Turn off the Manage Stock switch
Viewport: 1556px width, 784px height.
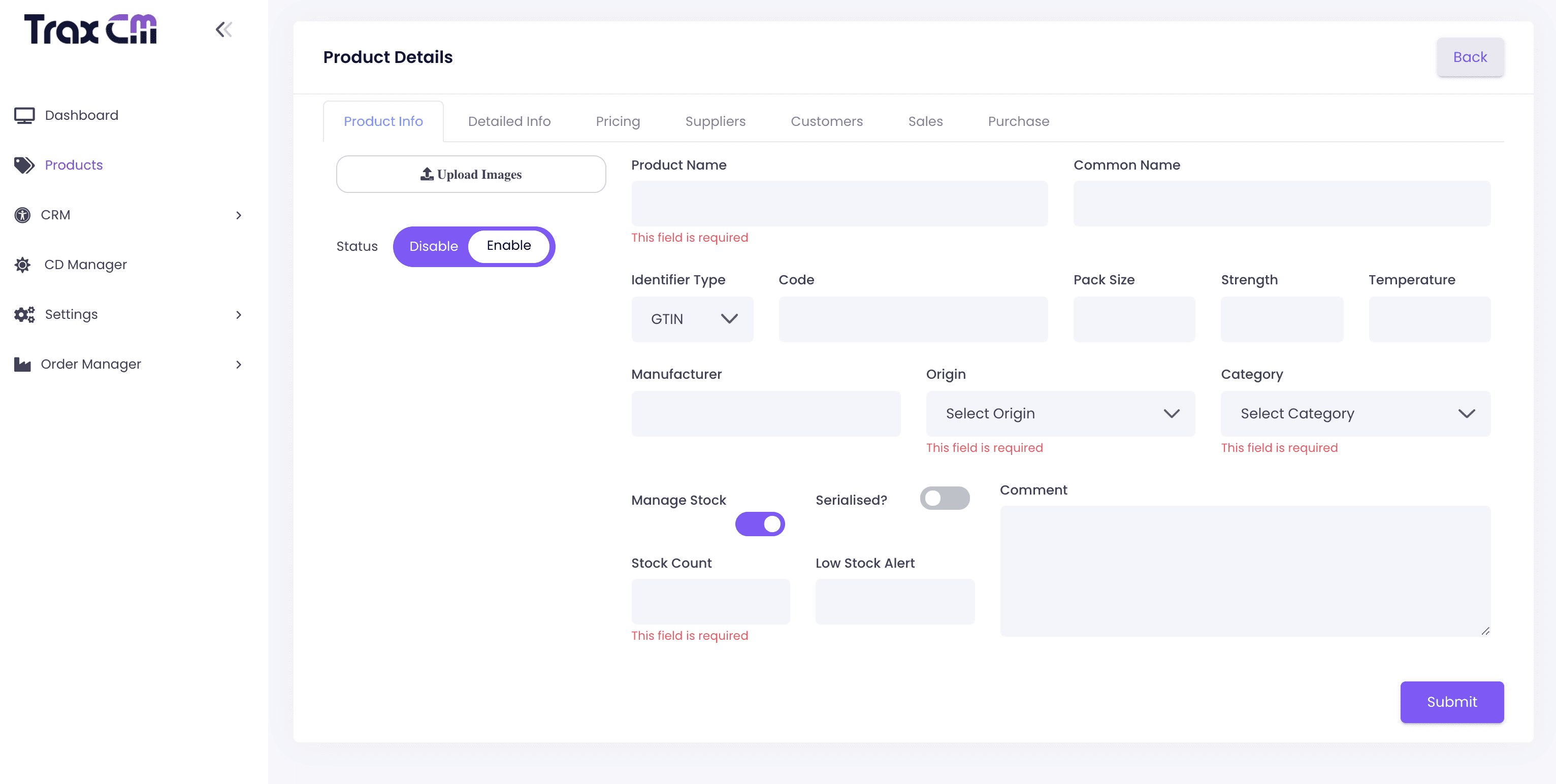pyautogui.click(x=759, y=524)
